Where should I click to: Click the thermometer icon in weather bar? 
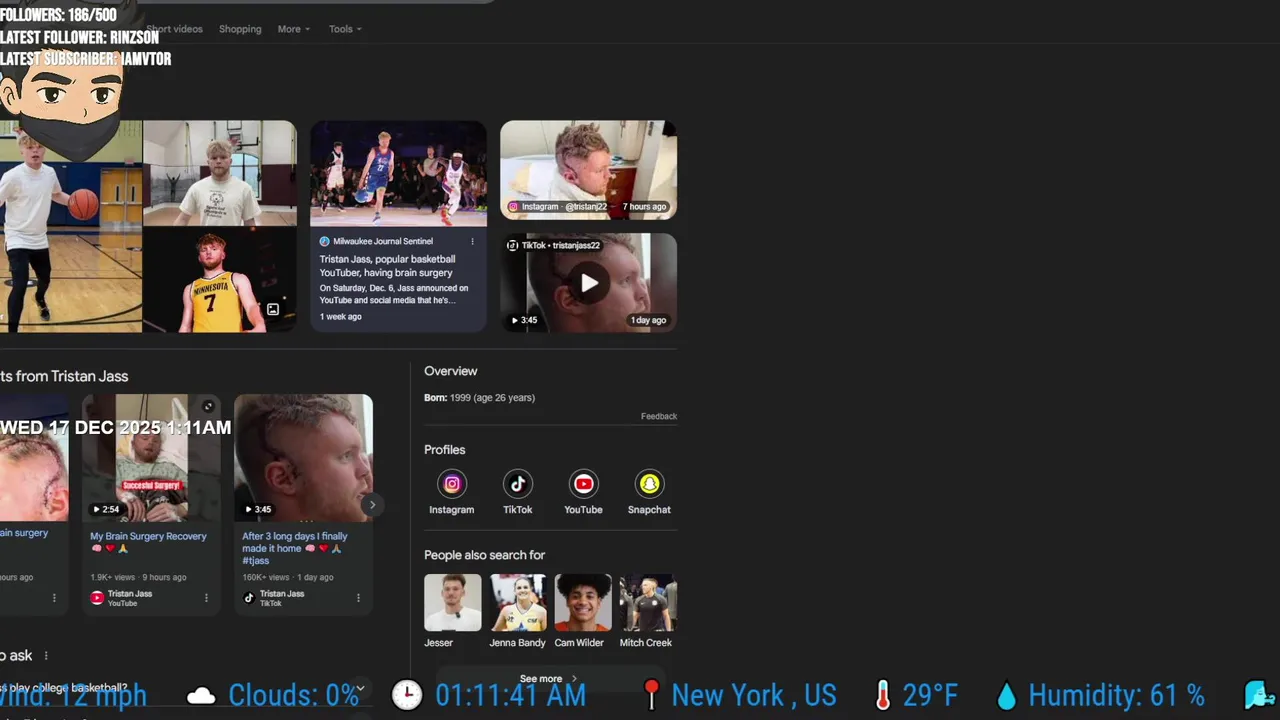883,695
